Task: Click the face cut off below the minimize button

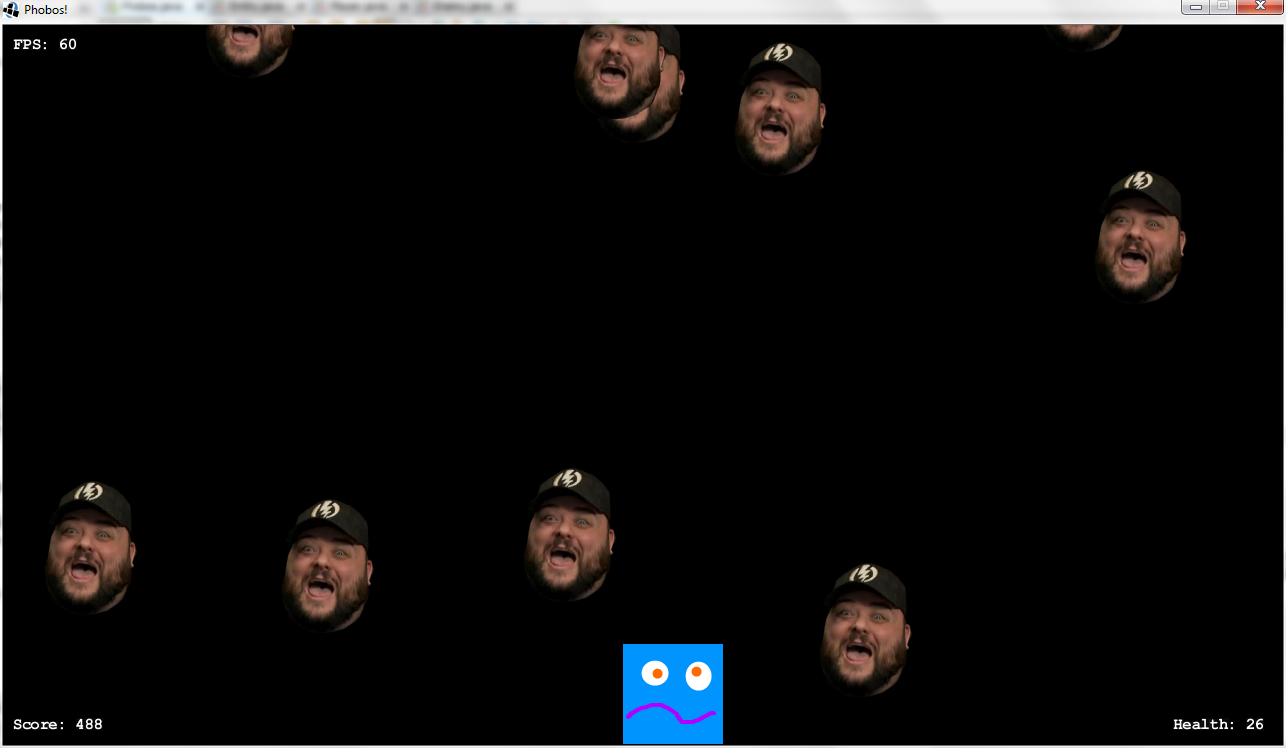Action: click(1082, 36)
